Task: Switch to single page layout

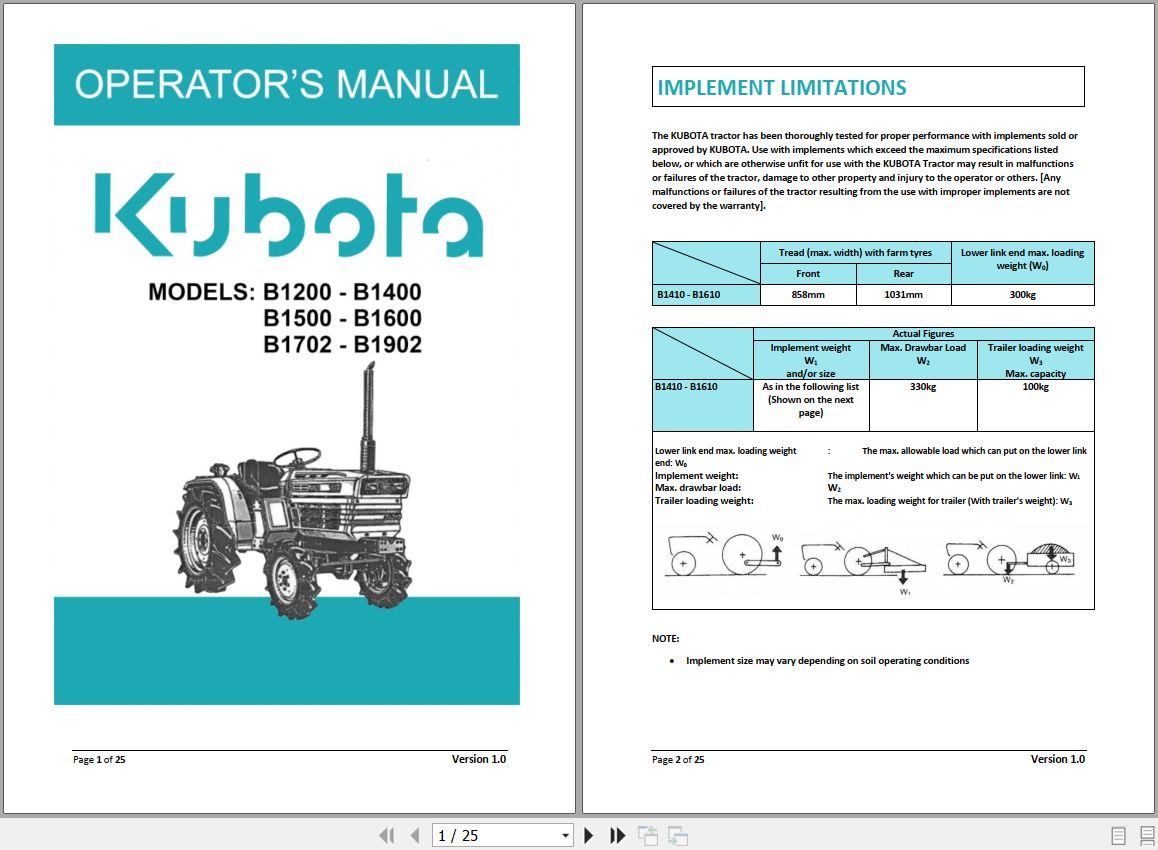Action: click(1118, 836)
